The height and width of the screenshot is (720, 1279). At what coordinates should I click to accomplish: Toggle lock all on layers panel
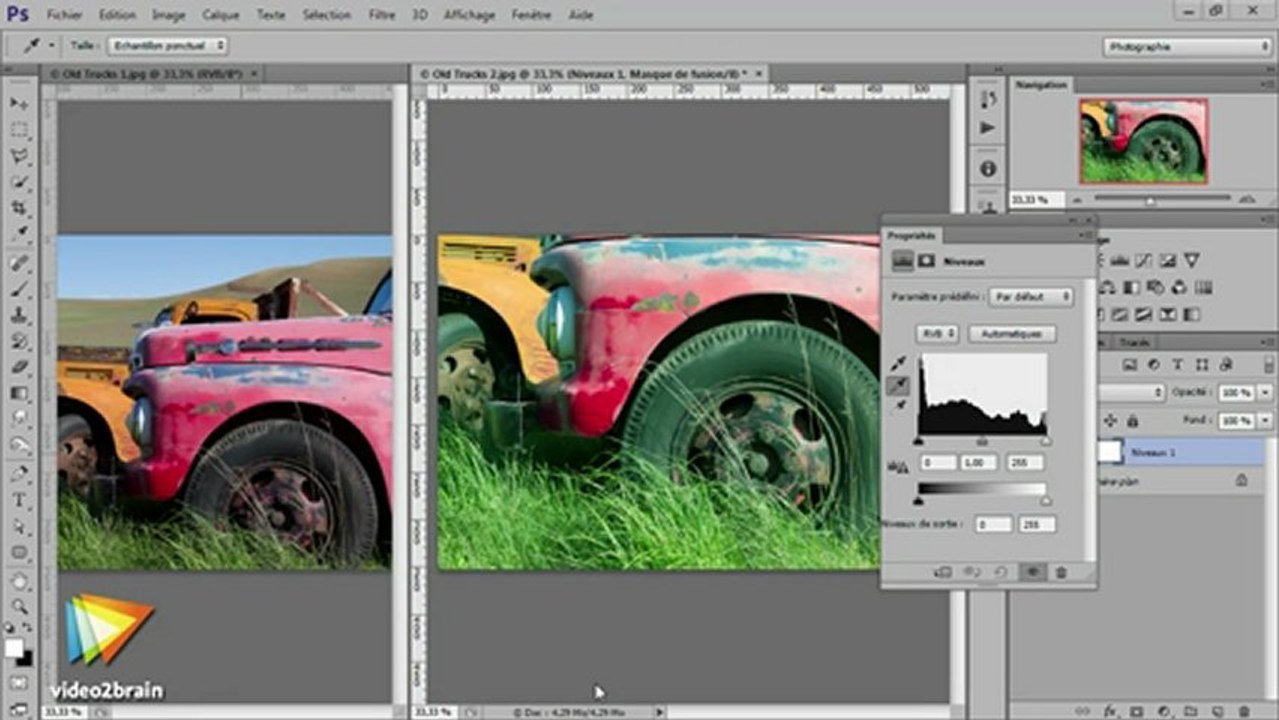pyautogui.click(x=1132, y=421)
